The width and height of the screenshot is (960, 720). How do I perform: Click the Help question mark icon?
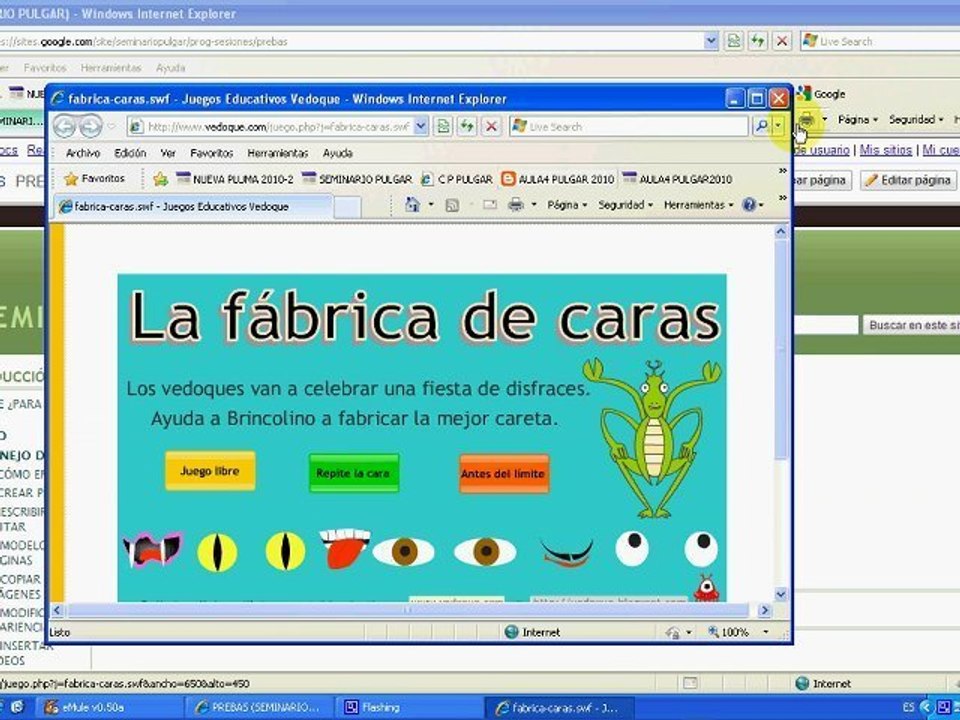749,204
